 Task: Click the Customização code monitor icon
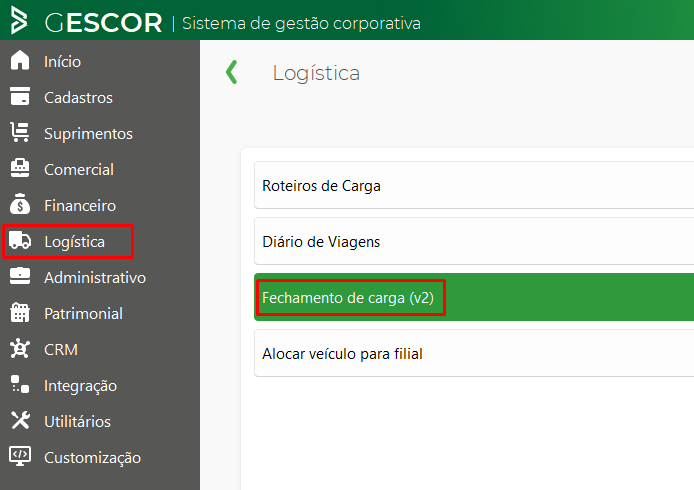pyautogui.click(x=20, y=456)
